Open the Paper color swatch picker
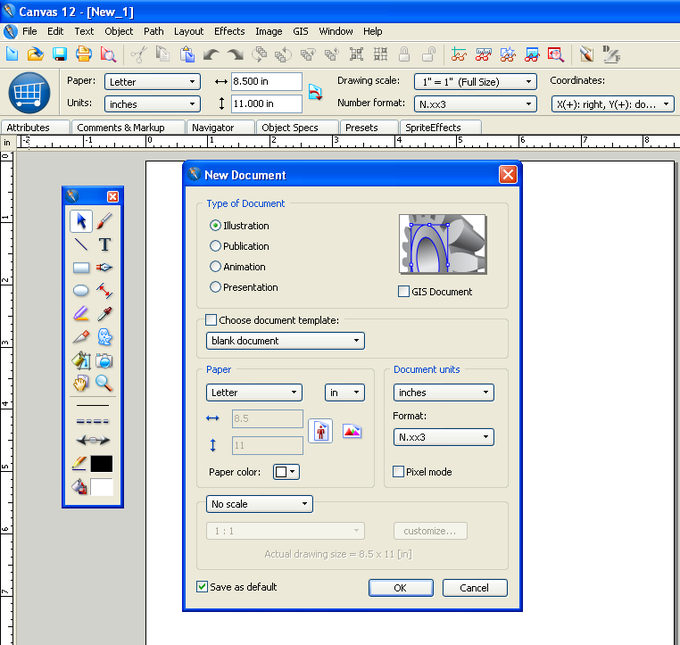 tap(286, 471)
